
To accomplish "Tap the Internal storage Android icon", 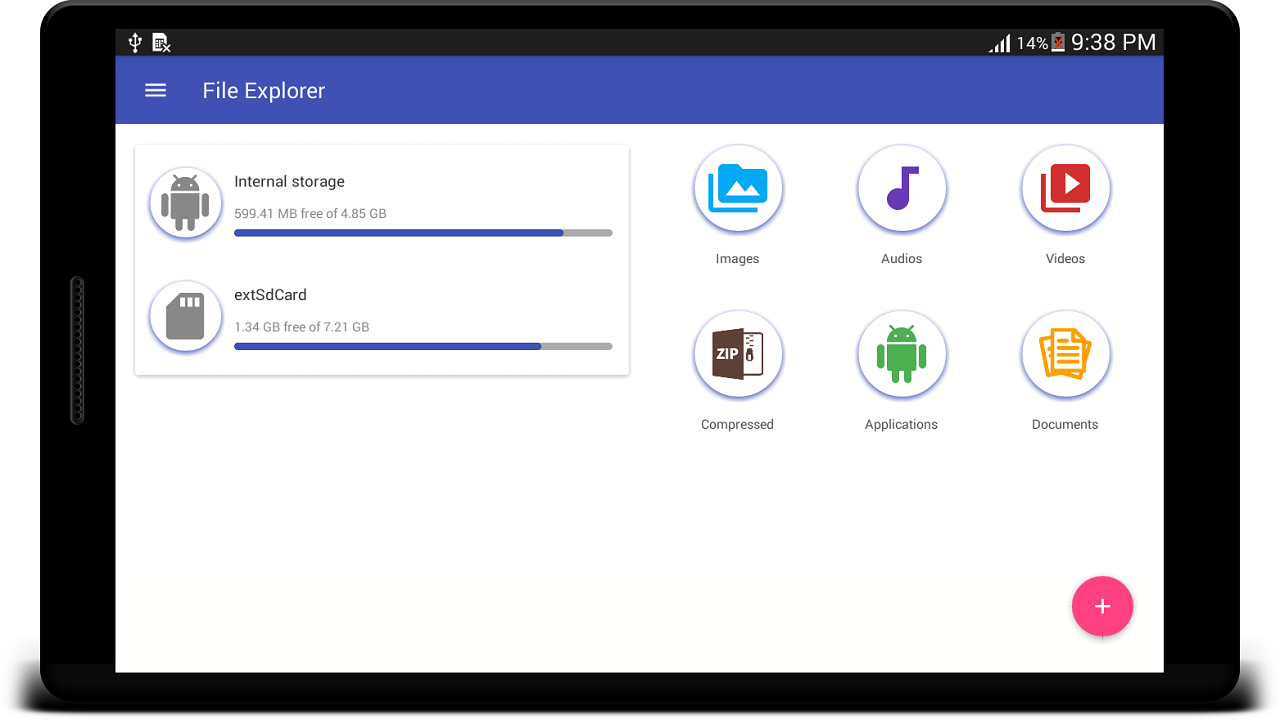I will point(185,203).
